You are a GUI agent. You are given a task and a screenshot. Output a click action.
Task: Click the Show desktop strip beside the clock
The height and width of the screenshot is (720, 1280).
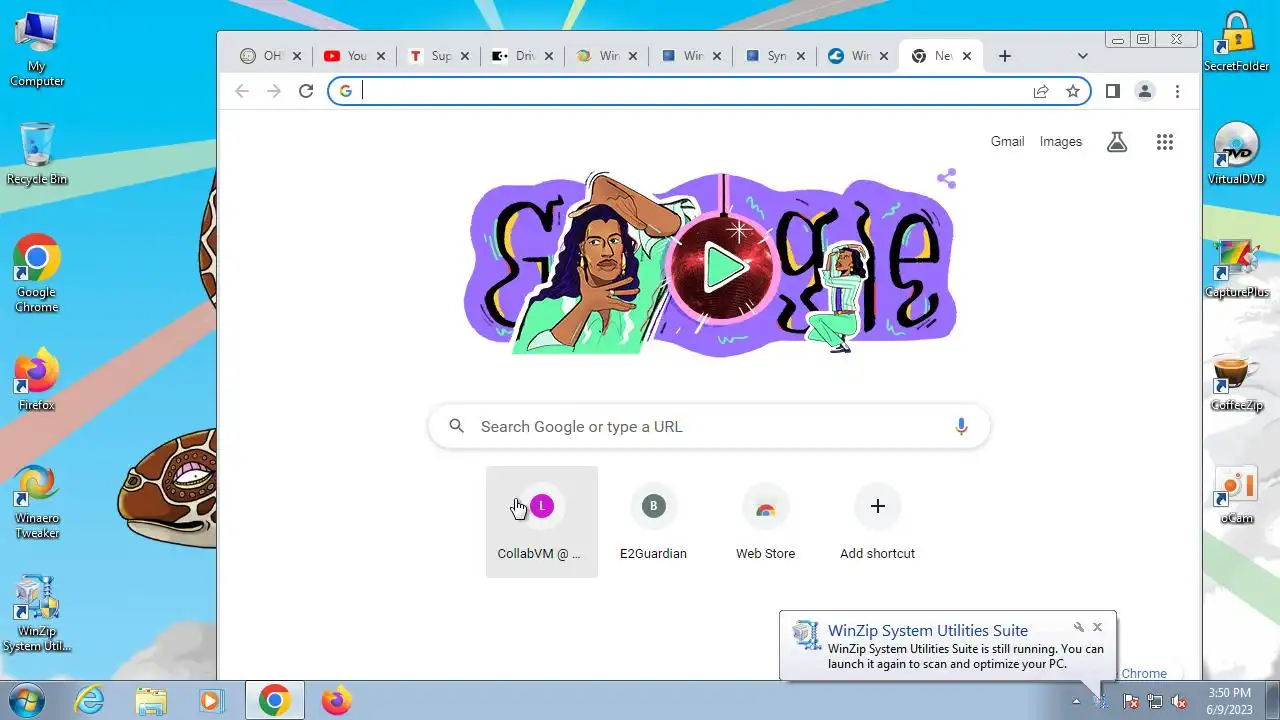[1272, 700]
